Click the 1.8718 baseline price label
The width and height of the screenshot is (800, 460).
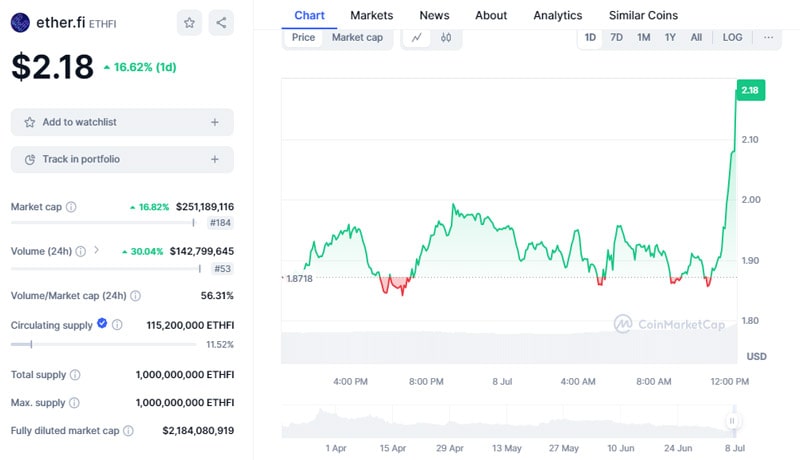pyautogui.click(x=299, y=278)
